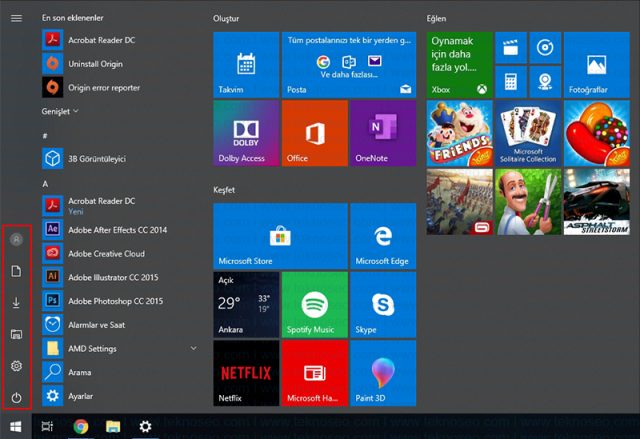Open the Skype tile

coord(383,305)
